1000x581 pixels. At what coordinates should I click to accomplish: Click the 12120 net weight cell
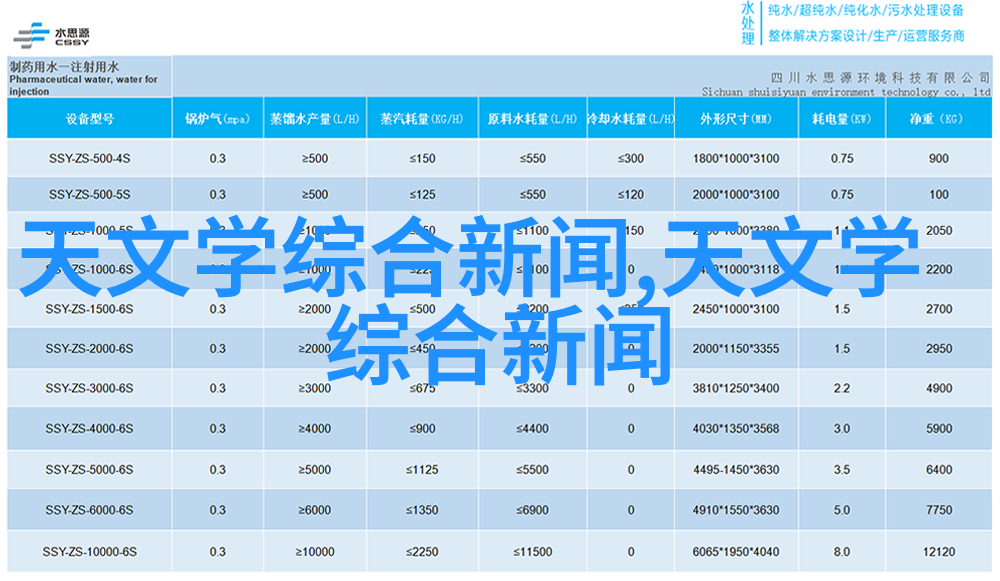(938, 552)
